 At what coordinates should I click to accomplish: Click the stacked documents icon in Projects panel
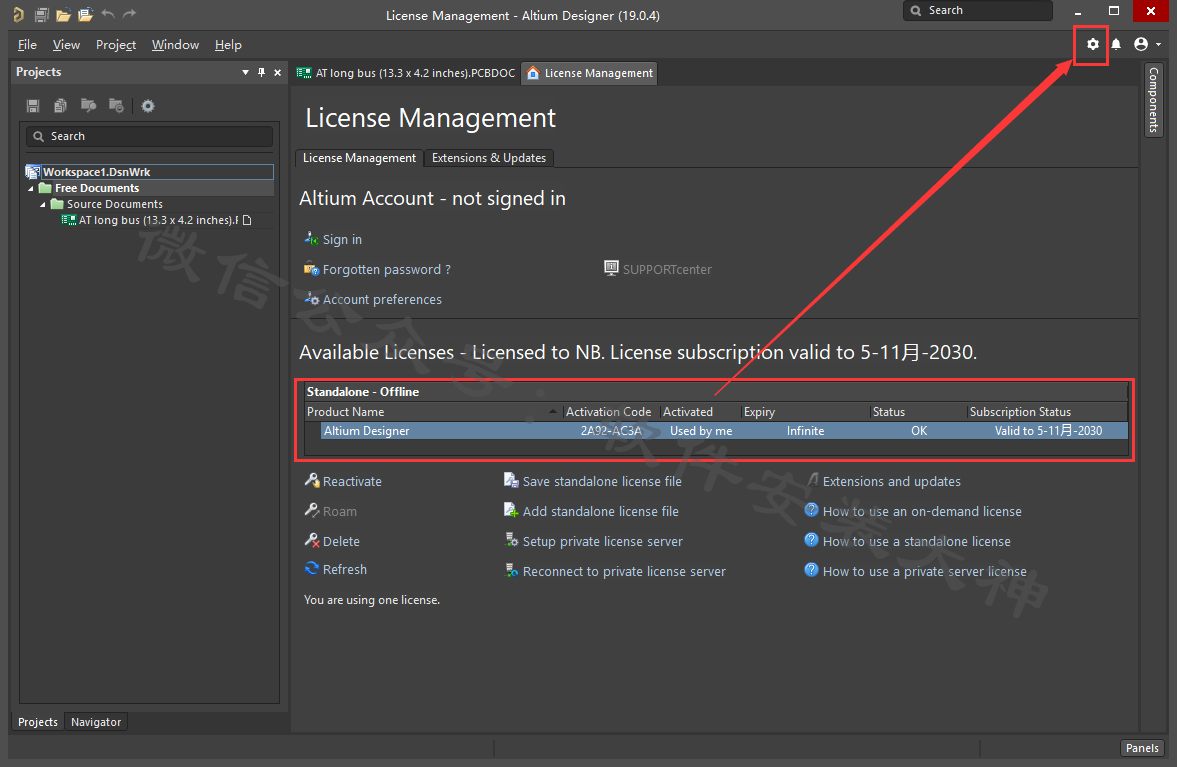61,106
